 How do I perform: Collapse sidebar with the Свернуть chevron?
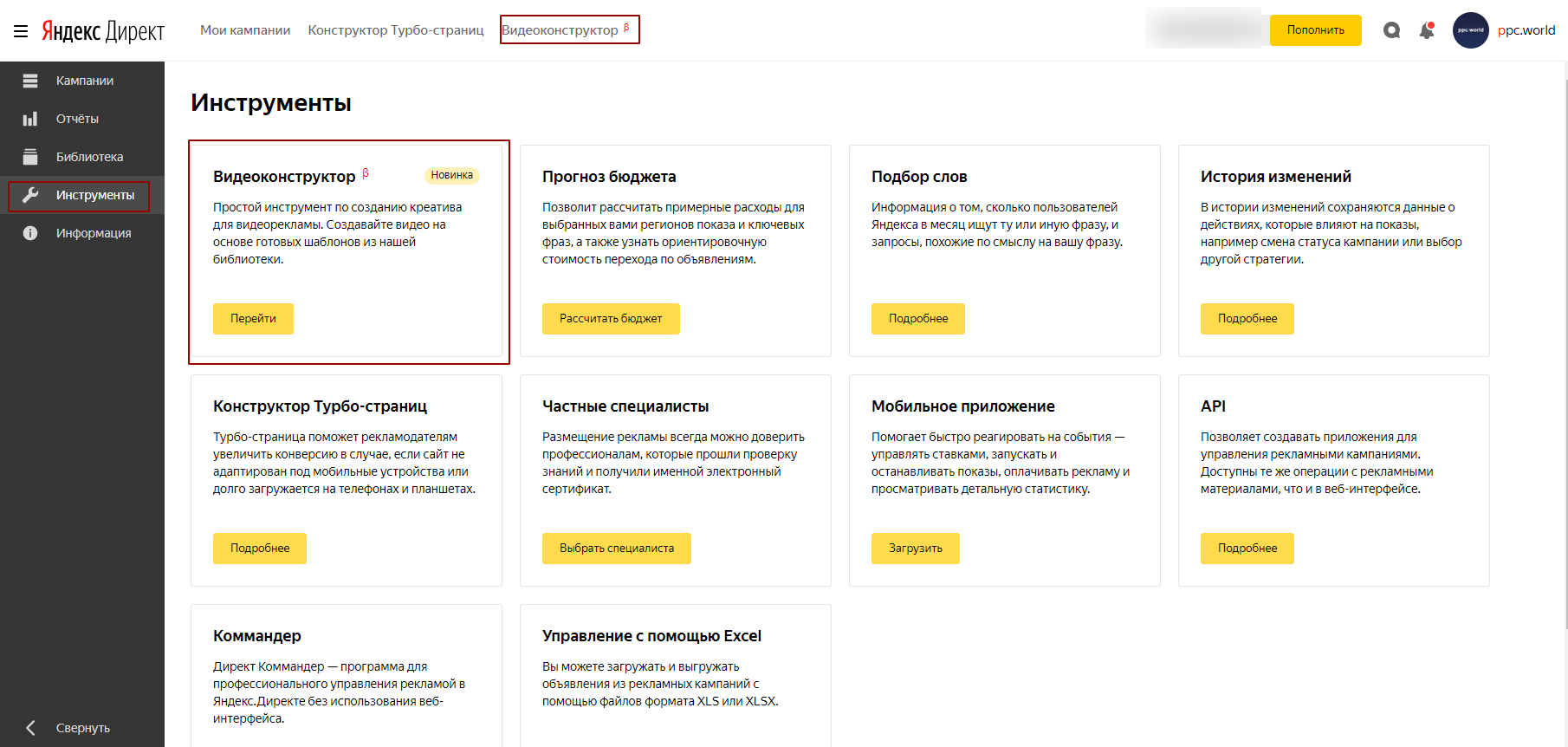[x=30, y=728]
